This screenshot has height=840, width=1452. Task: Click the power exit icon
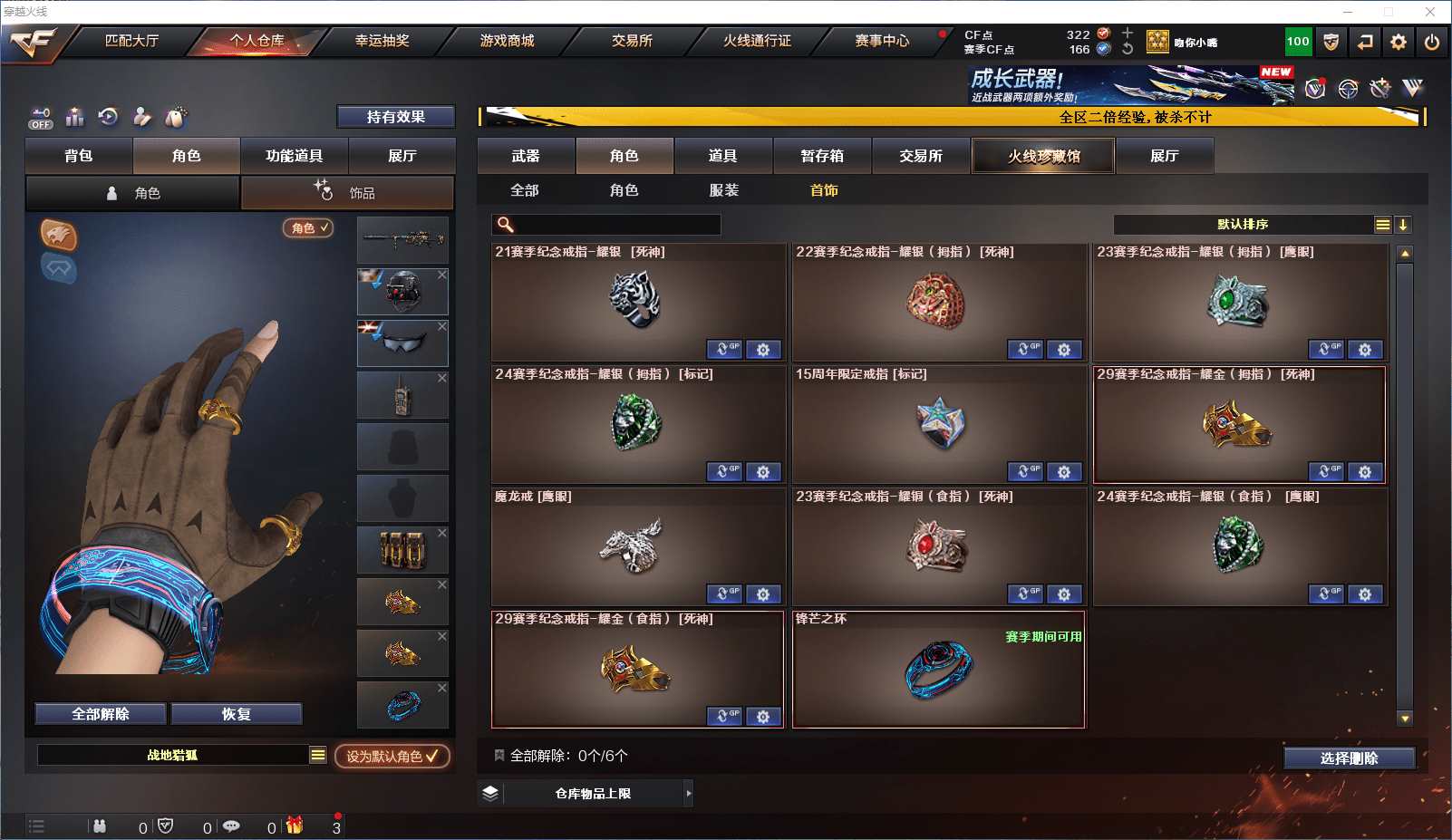pos(1432,42)
